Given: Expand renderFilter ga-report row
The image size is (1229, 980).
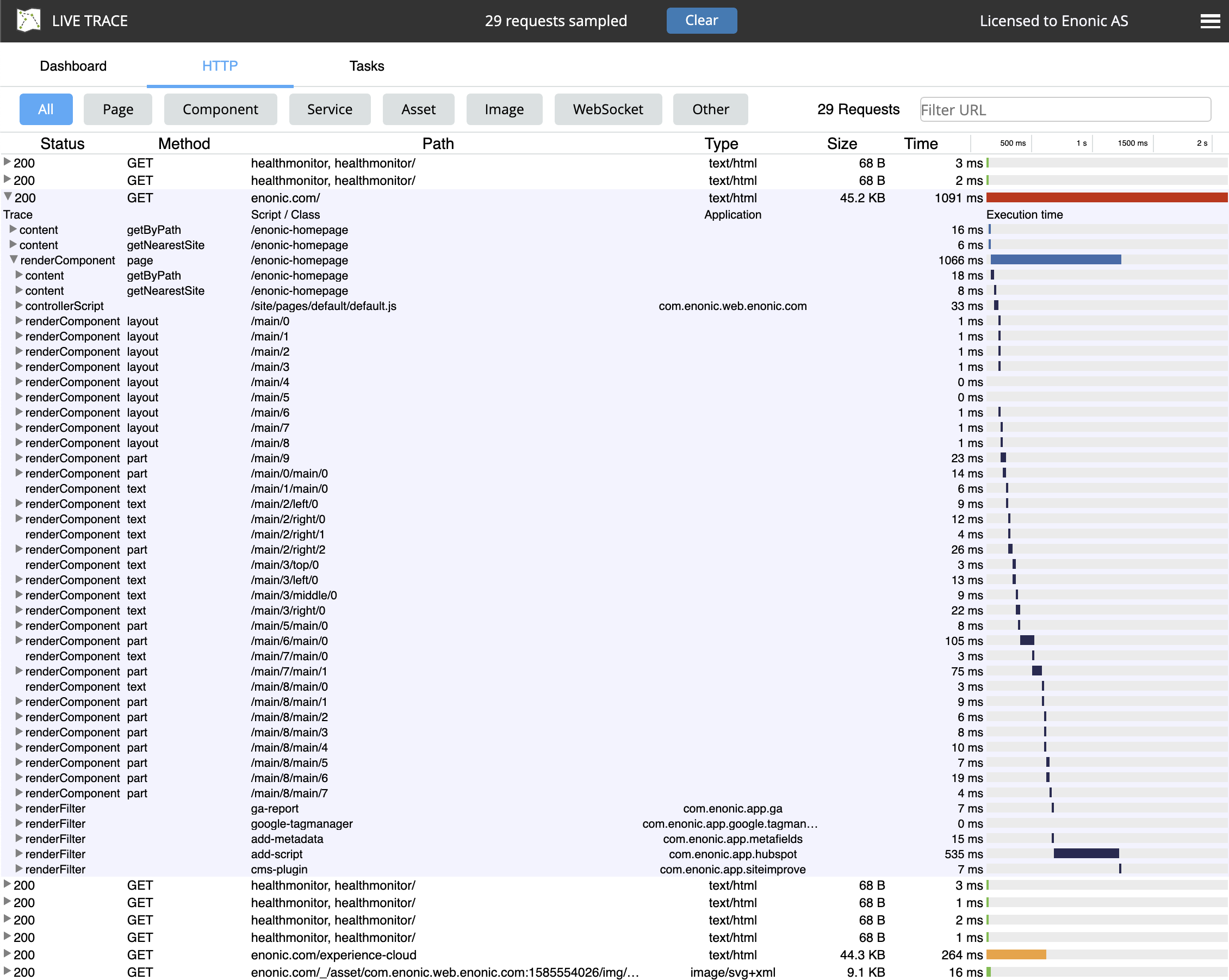Looking at the screenshot, I should pos(19,808).
